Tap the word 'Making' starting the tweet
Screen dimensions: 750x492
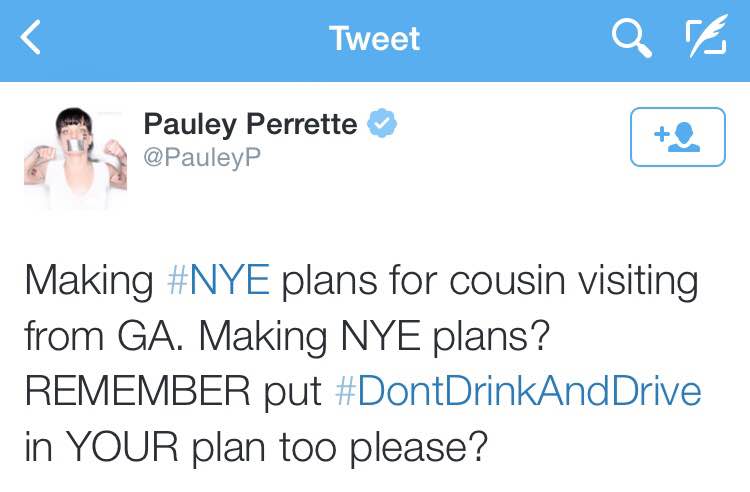pyautogui.click(x=89, y=282)
